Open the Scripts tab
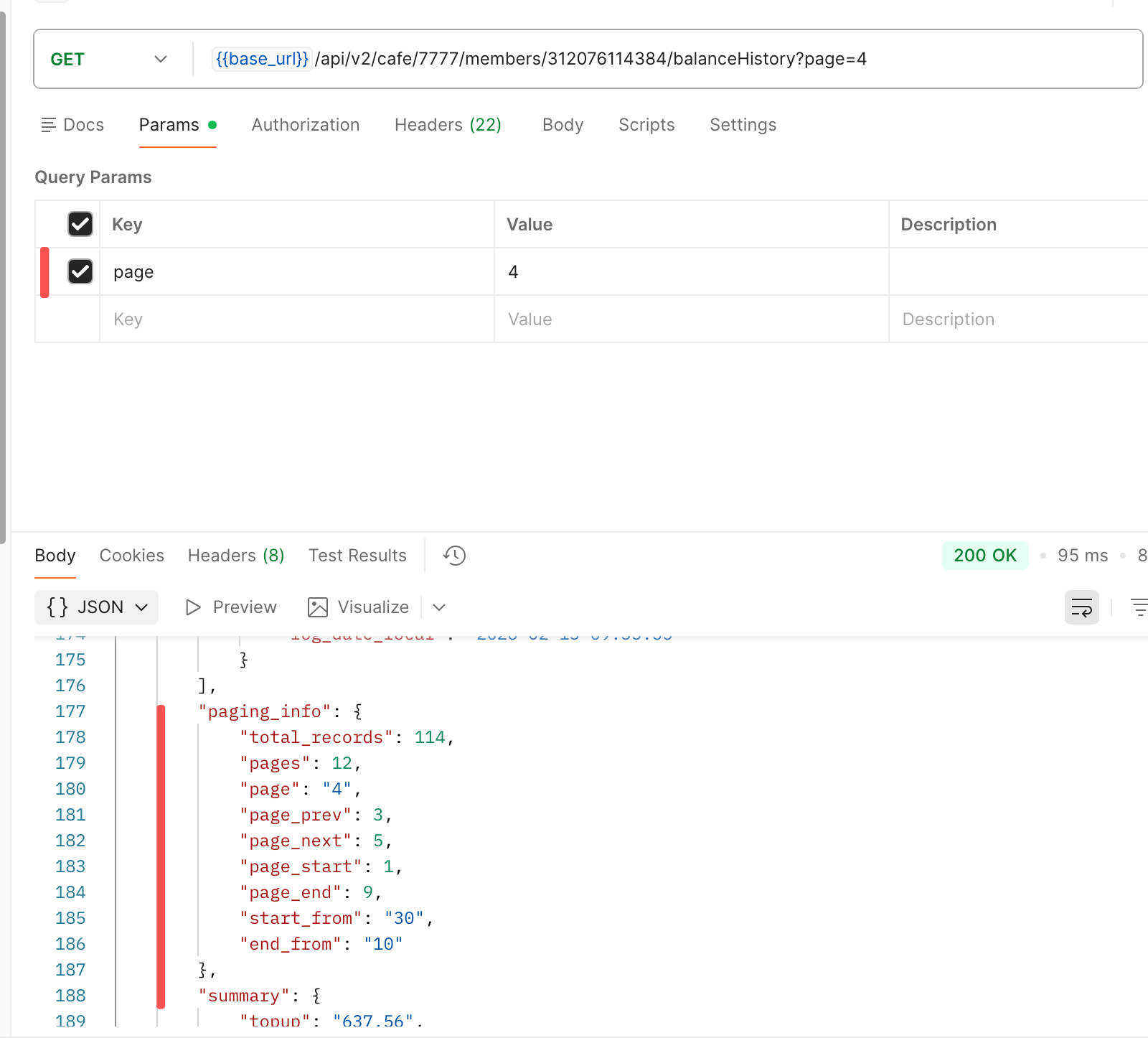 pos(646,125)
